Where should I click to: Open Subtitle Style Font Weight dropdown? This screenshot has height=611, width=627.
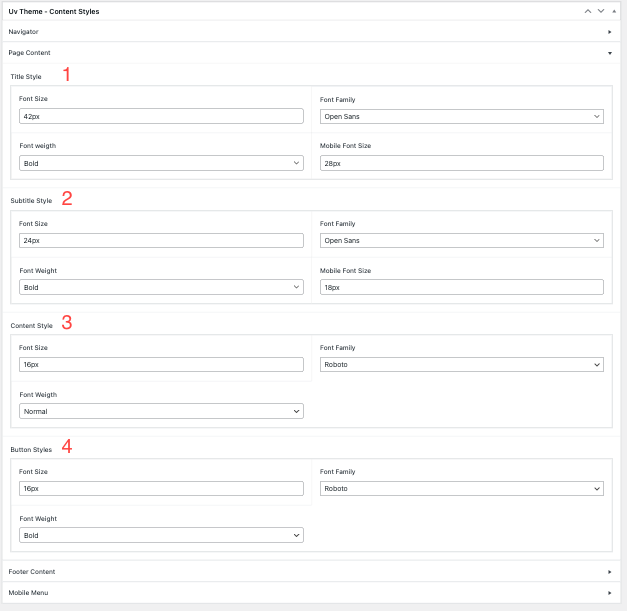point(161,287)
